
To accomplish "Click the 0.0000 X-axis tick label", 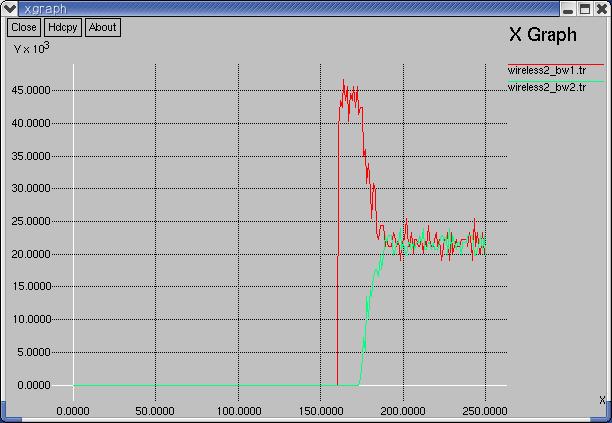I will tap(73, 411).
